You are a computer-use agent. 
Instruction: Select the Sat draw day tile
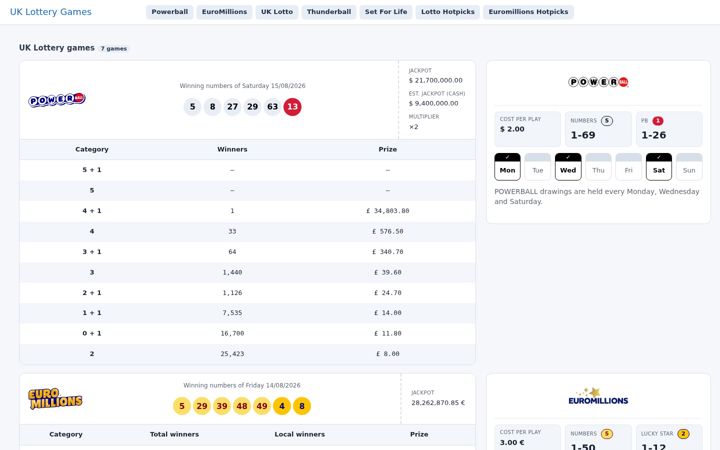[x=659, y=167]
